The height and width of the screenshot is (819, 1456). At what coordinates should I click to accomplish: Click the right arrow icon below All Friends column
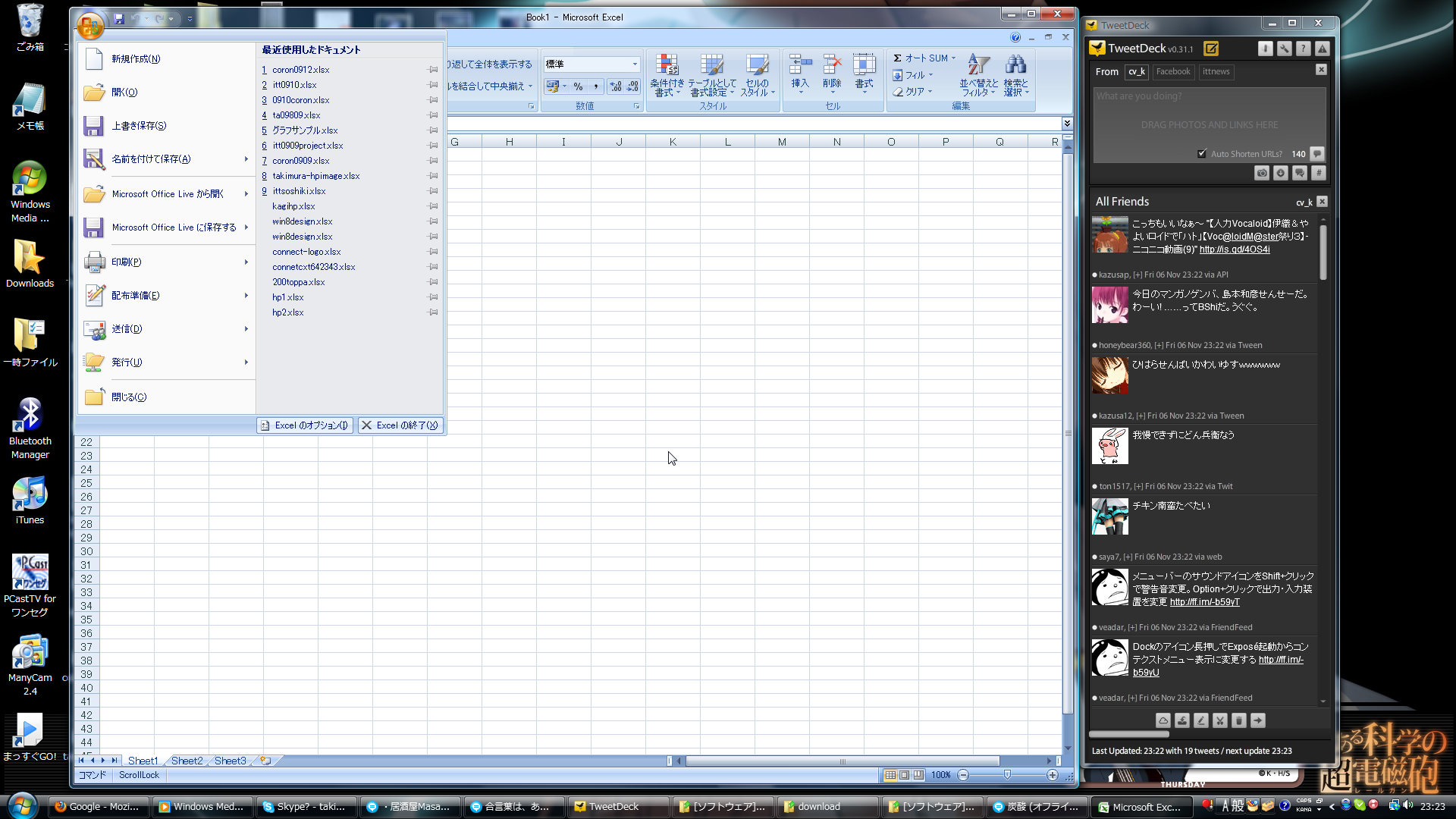coord(1258,720)
